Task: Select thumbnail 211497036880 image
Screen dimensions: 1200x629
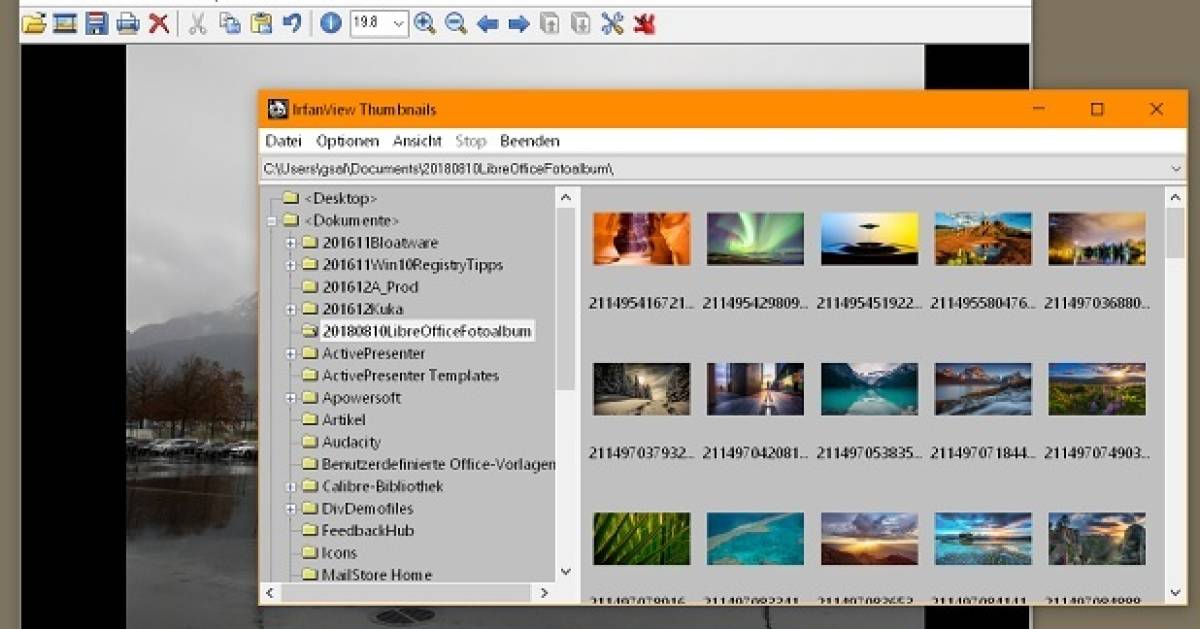Action: pyautogui.click(x=1097, y=238)
